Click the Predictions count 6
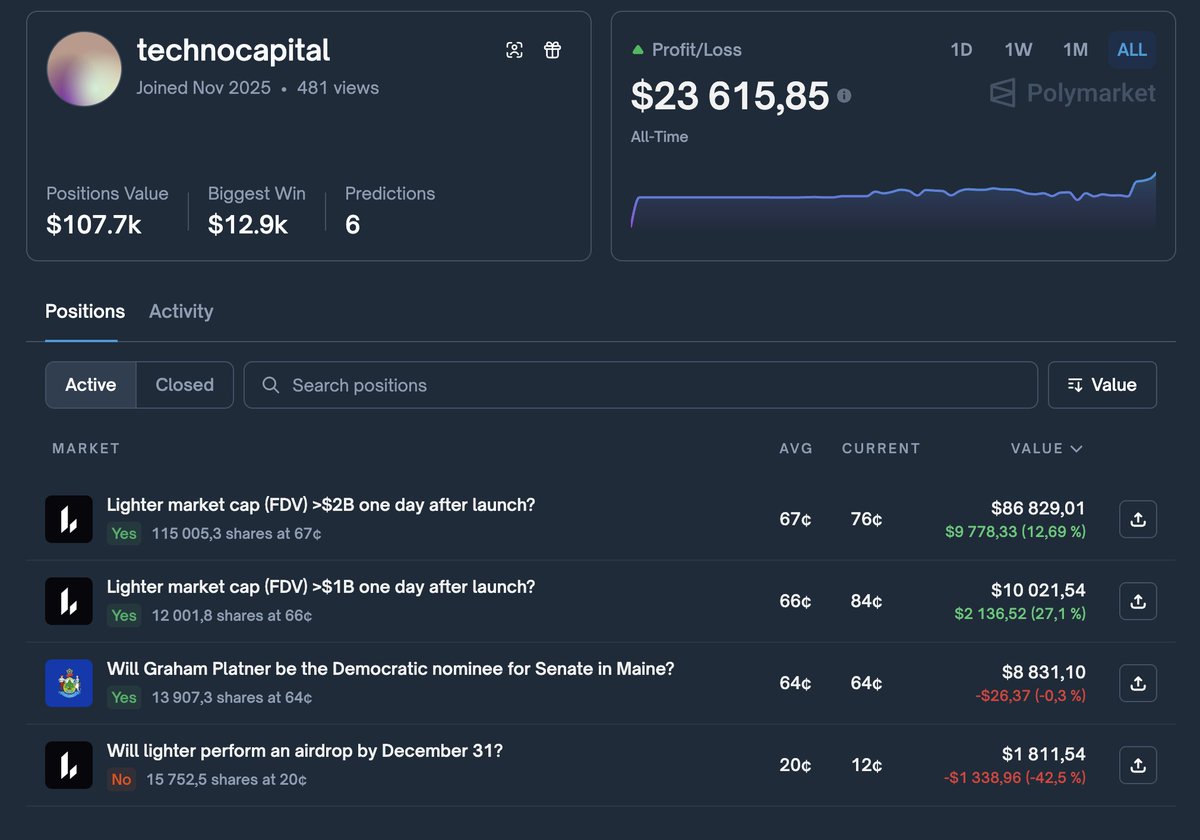Image resolution: width=1200 pixels, height=840 pixels. [352, 225]
